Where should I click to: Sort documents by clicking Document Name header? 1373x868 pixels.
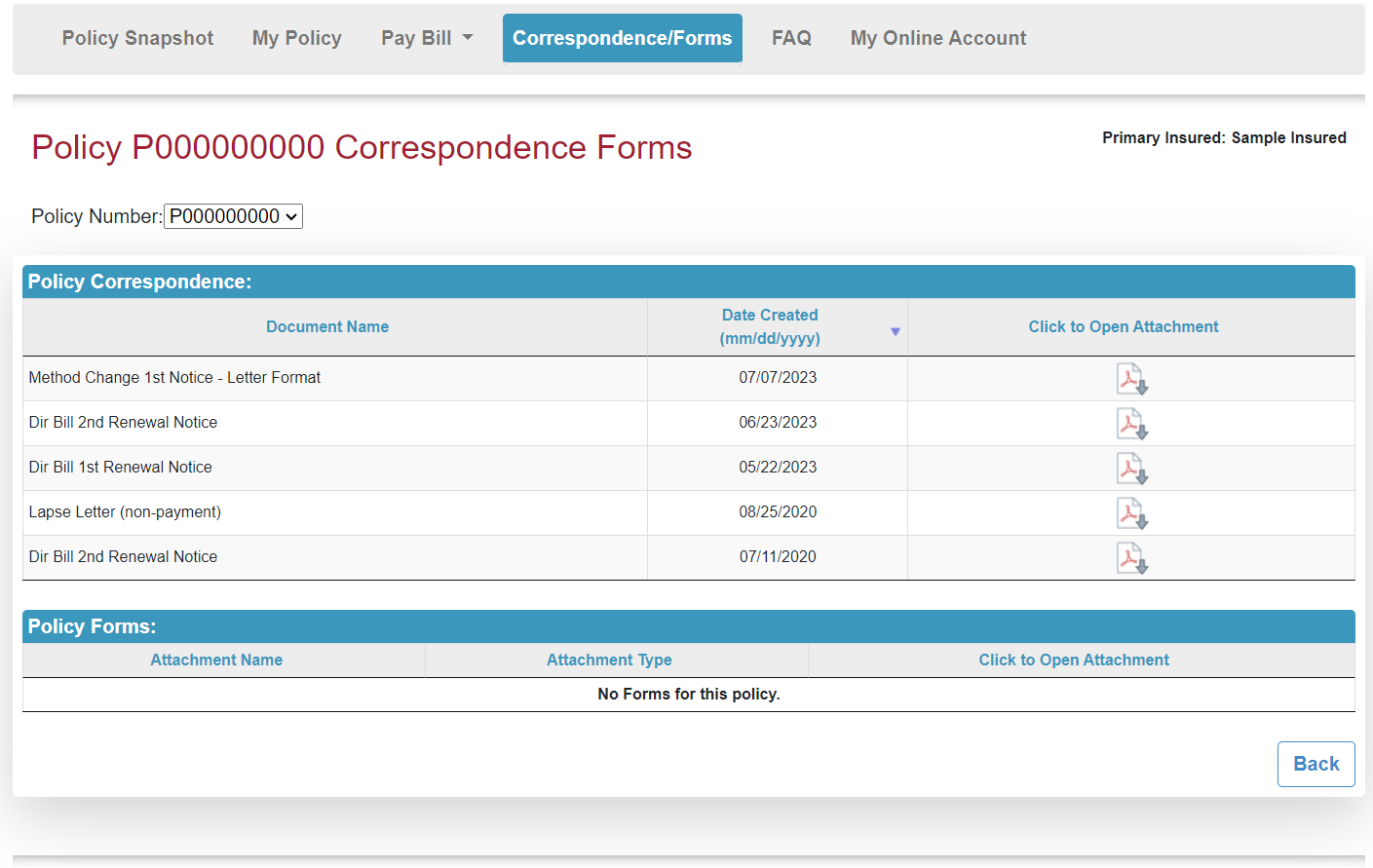click(x=327, y=326)
